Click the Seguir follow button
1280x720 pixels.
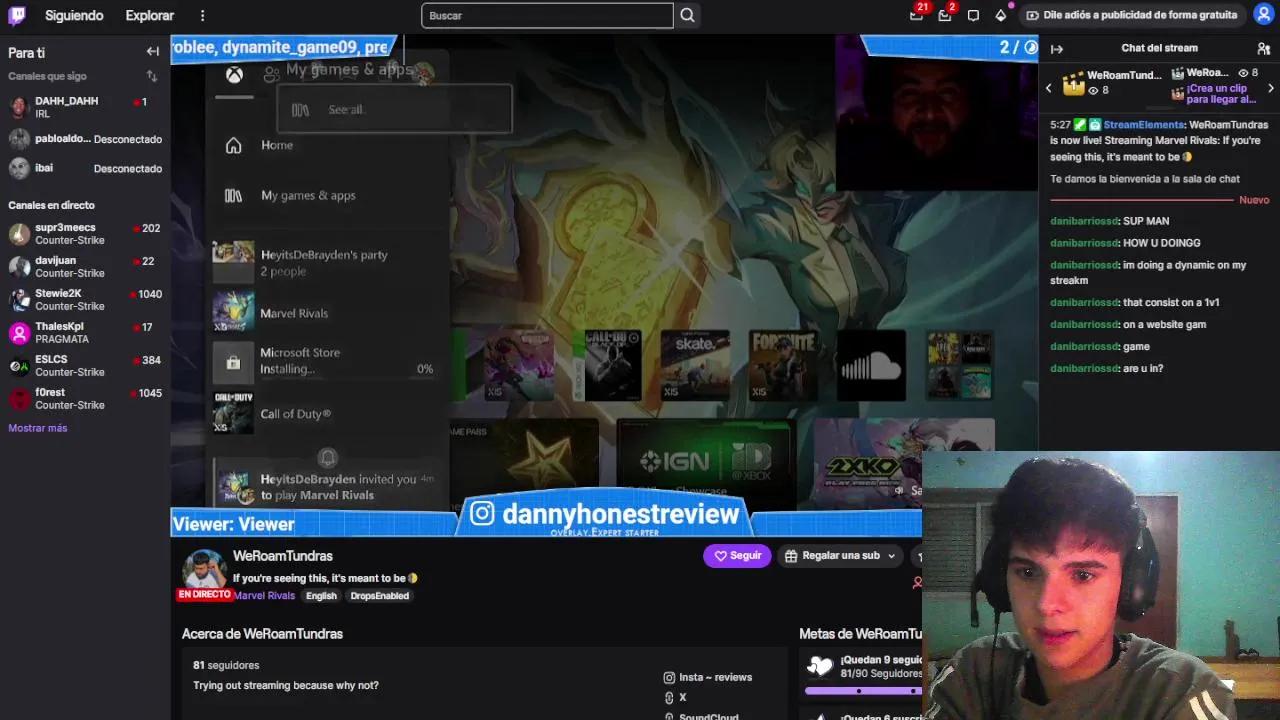pyautogui.click(x=737, y=556)
